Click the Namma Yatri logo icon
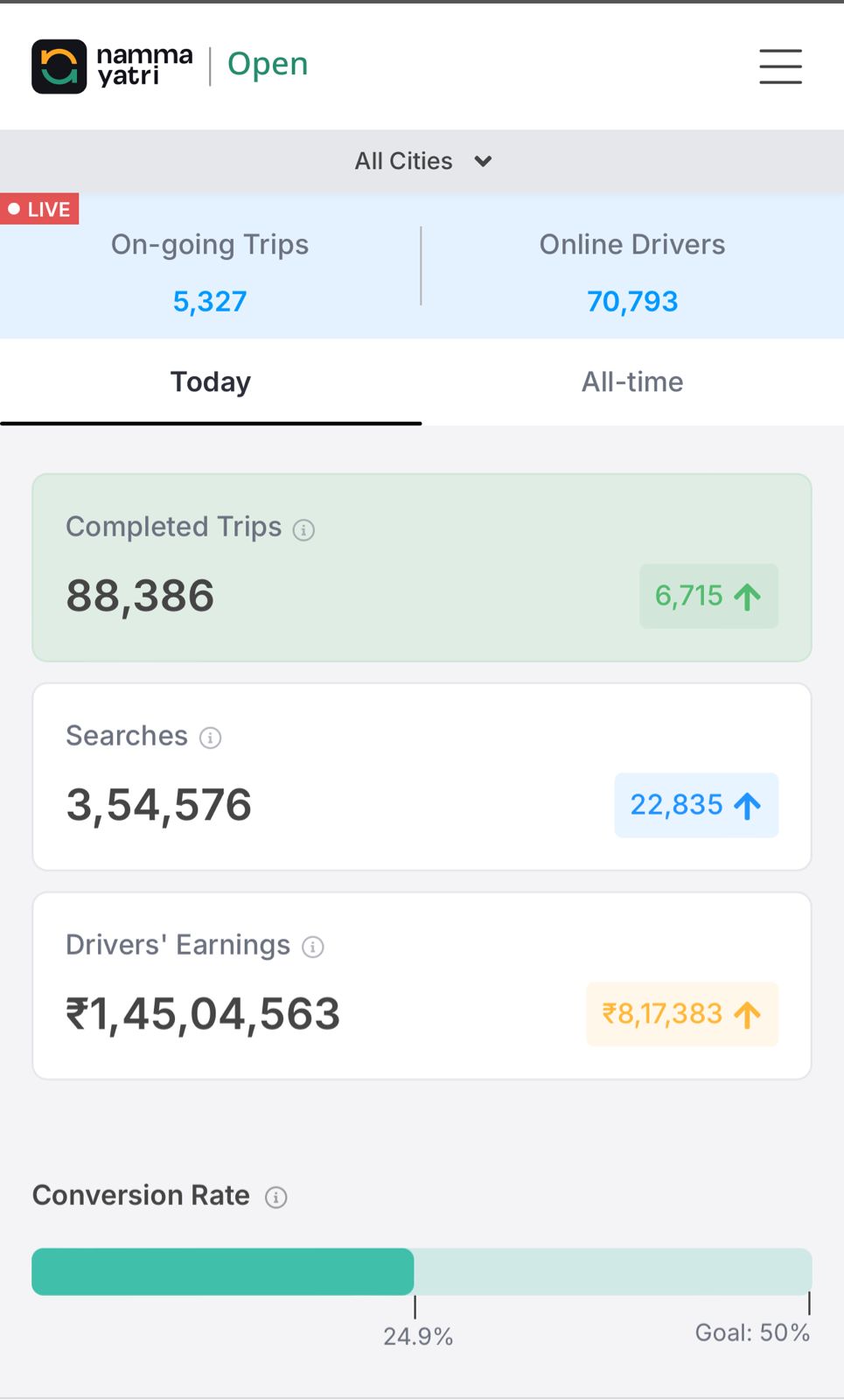844x1400 pixels. click(59, 66)
